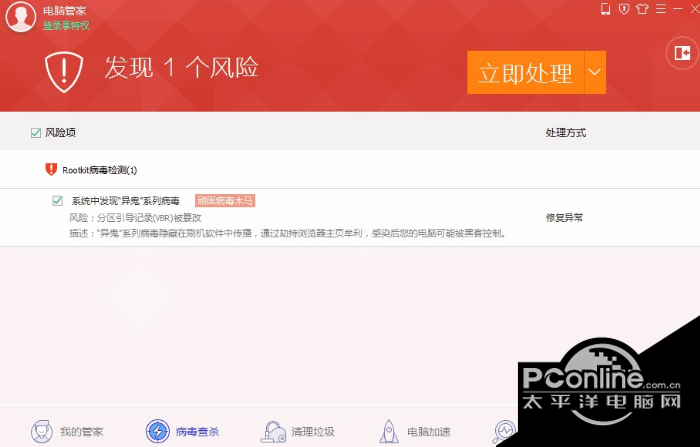Click the magnifier pulse icon in bottom bar
Screen dimensions: 700x447
pyautogui.click(x=504, y=431)
